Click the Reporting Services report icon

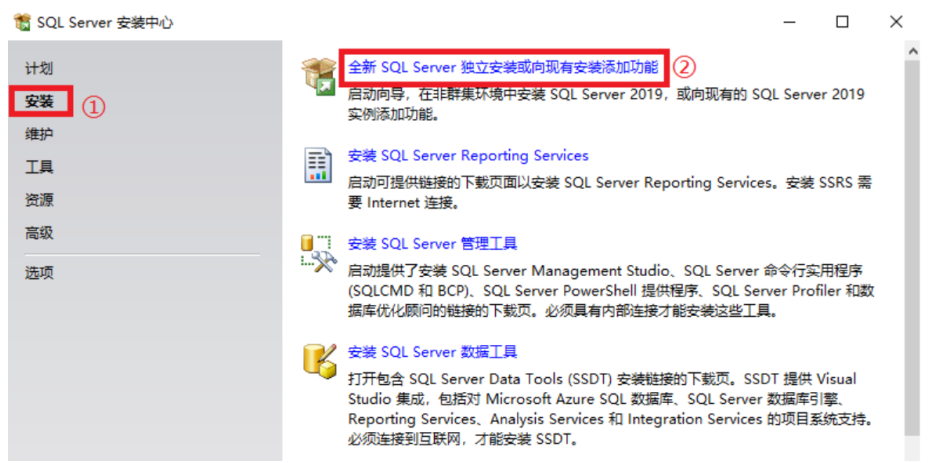318,165
